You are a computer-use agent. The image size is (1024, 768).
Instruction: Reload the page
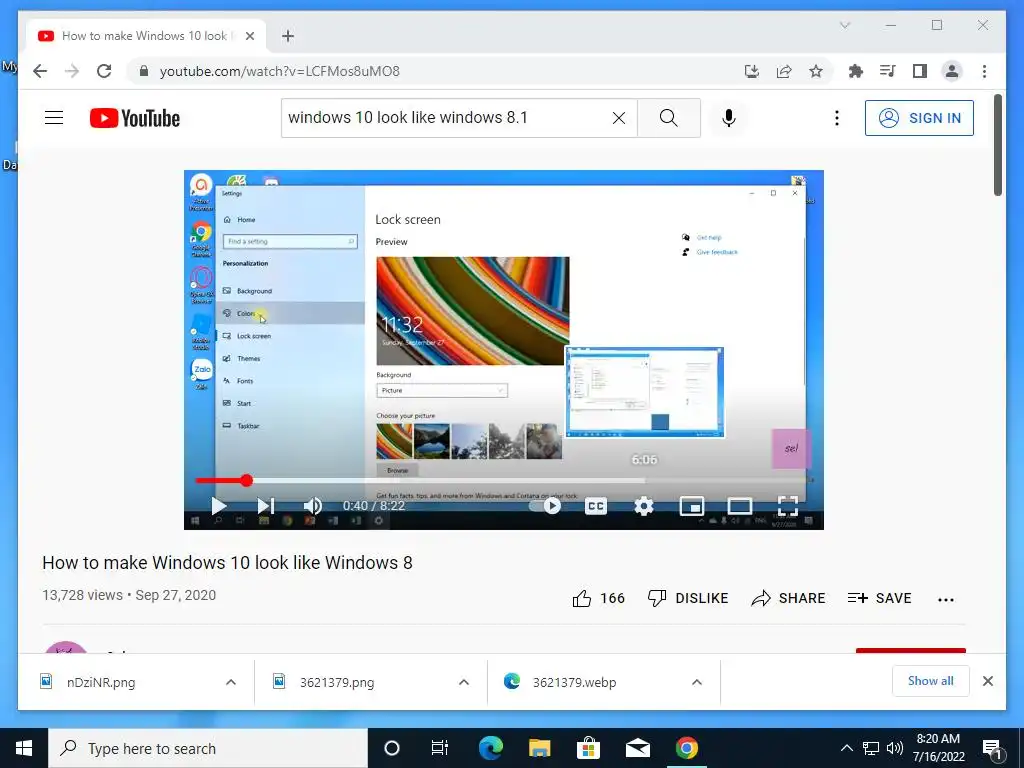104,71
